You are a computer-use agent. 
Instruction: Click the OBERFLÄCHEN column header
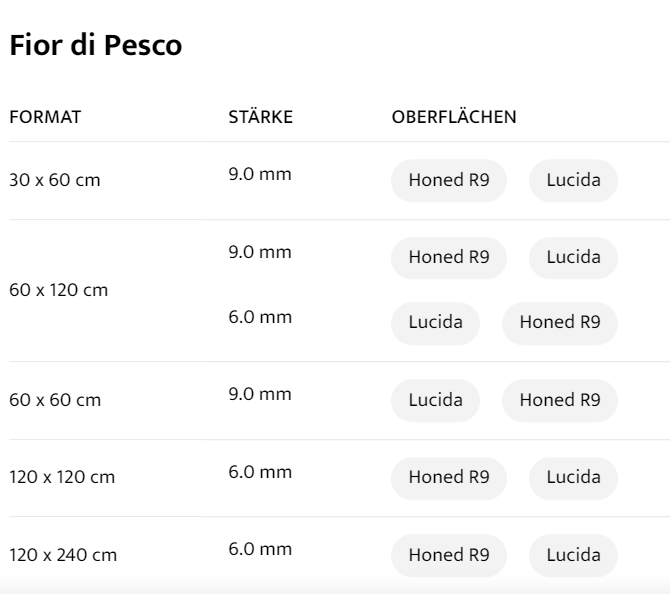pos(454,117)
